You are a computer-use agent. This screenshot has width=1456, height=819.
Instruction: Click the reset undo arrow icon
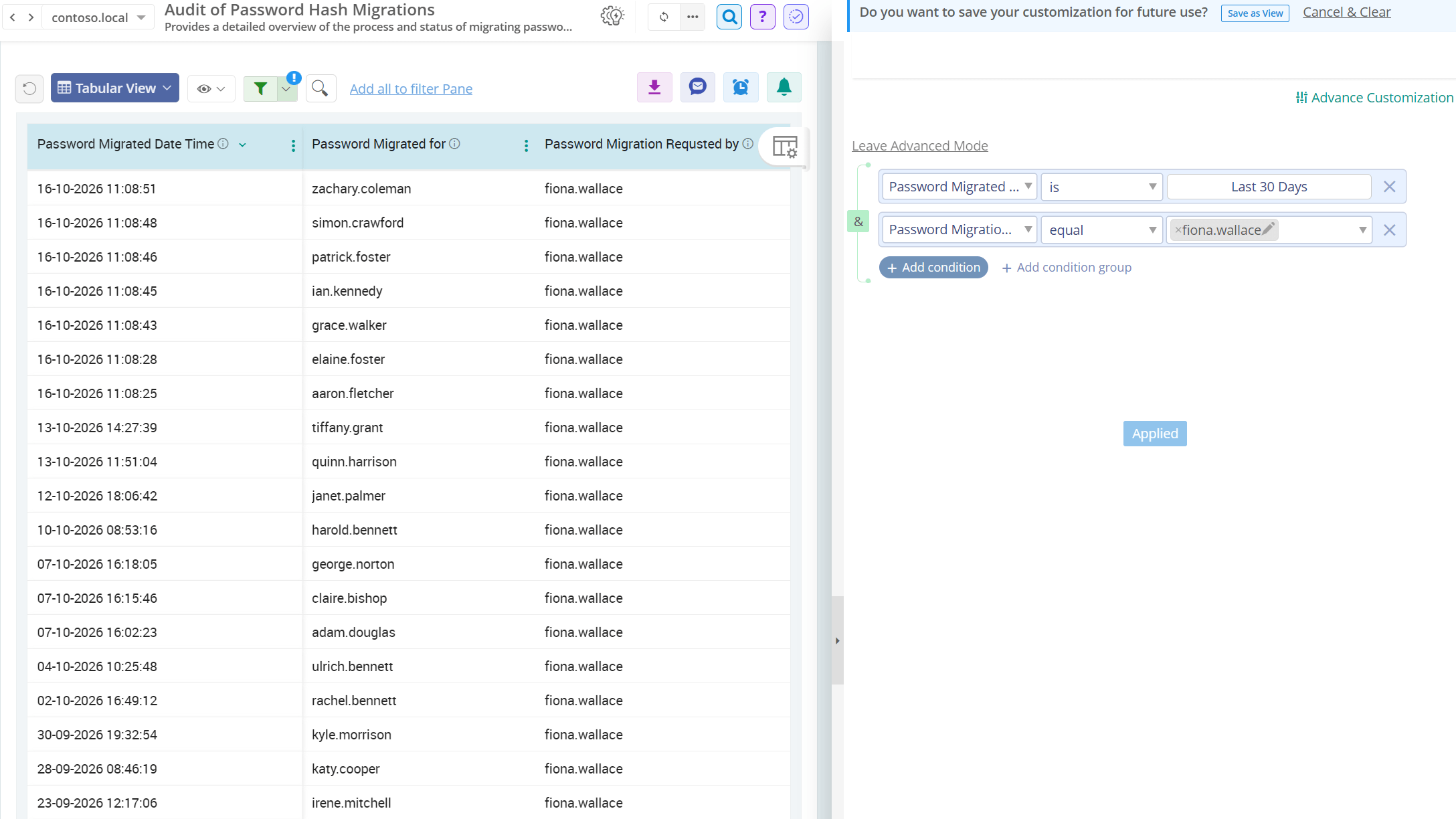click(29, 88)
